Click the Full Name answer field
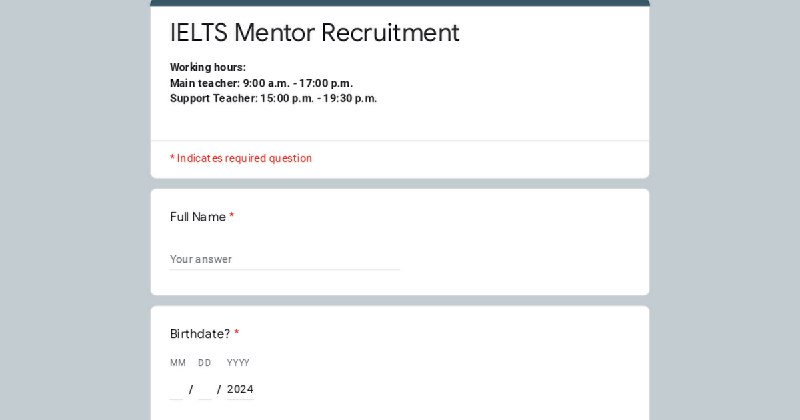 (285, 259)
